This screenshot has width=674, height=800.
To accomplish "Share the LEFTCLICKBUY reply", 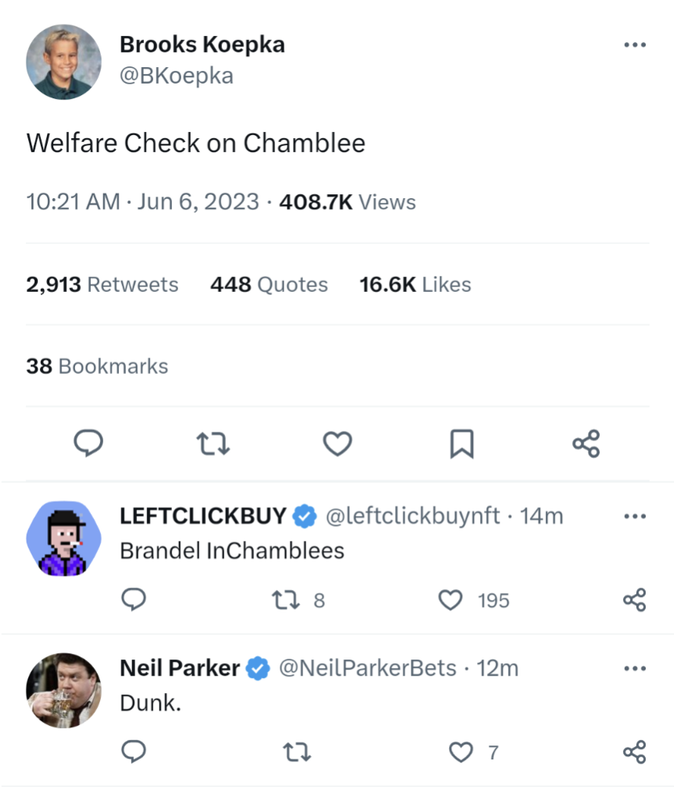I will pos(634,599).
